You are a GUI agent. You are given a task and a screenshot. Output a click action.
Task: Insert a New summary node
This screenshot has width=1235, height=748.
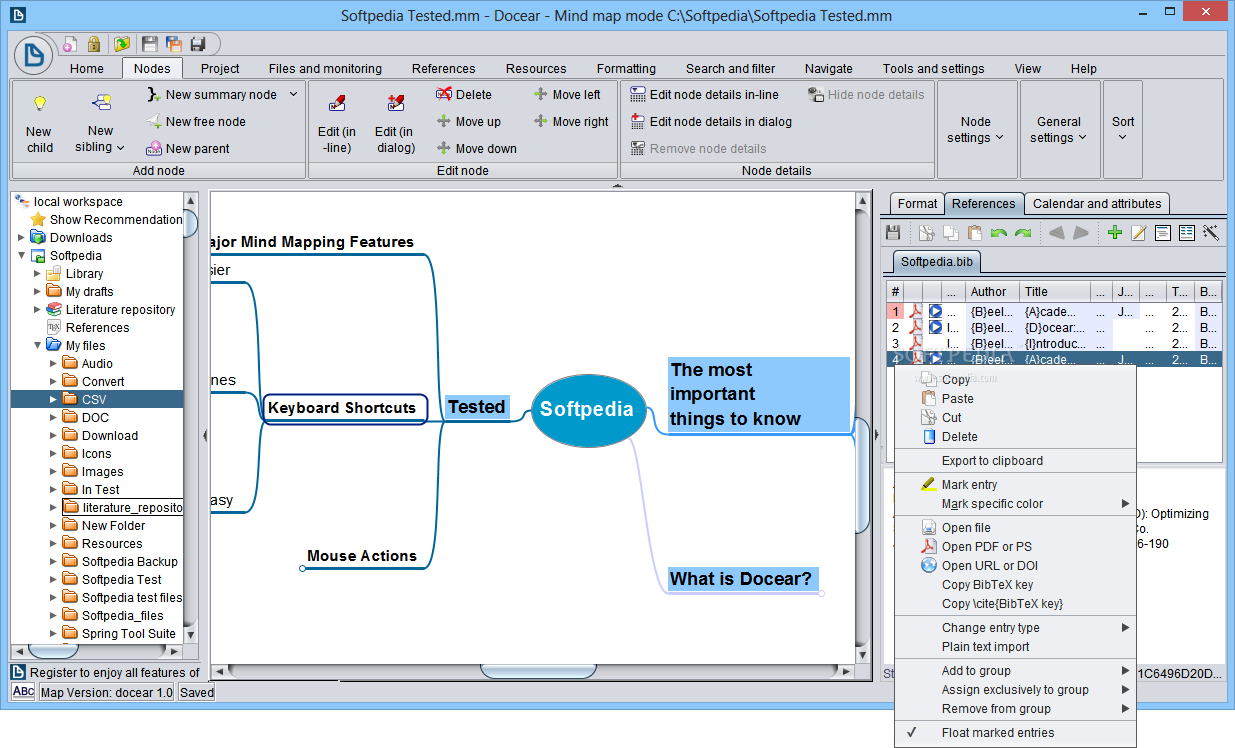[x=211, y=94]
